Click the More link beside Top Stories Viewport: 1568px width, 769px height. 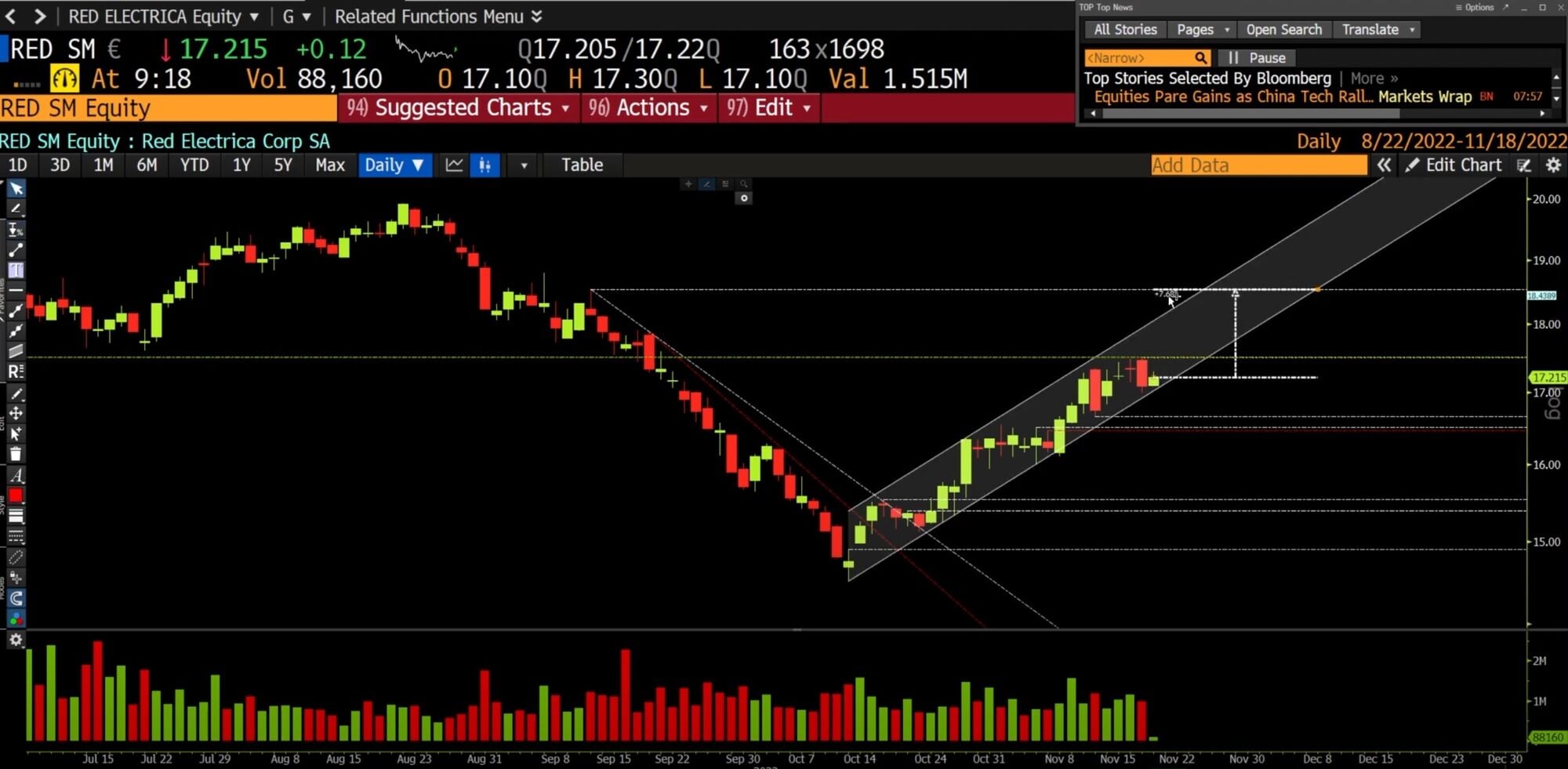pyautogui.click(x=1374, y=78)
